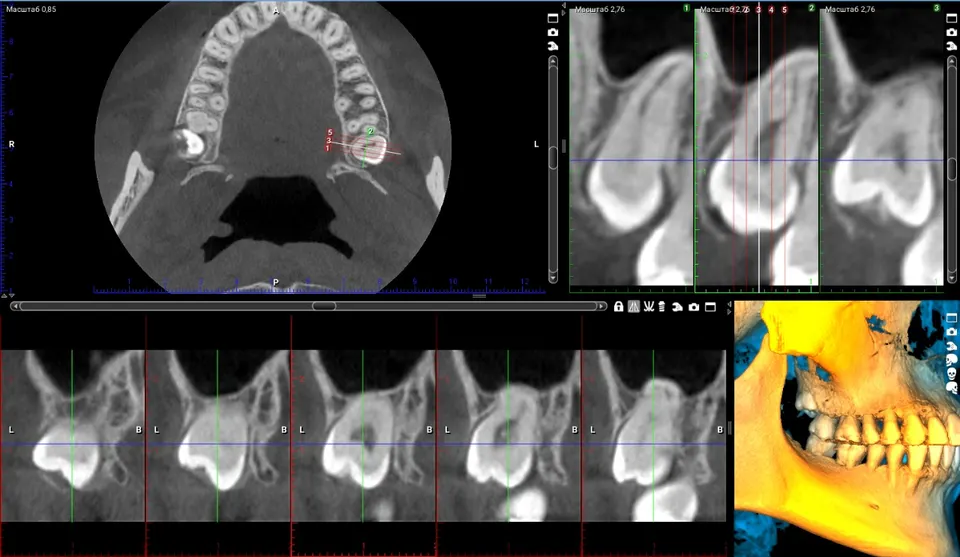This screenshot has height=557, width=960.
Task: Click the green marker 2 on the axial image
Action: click(x=370, y=131)
